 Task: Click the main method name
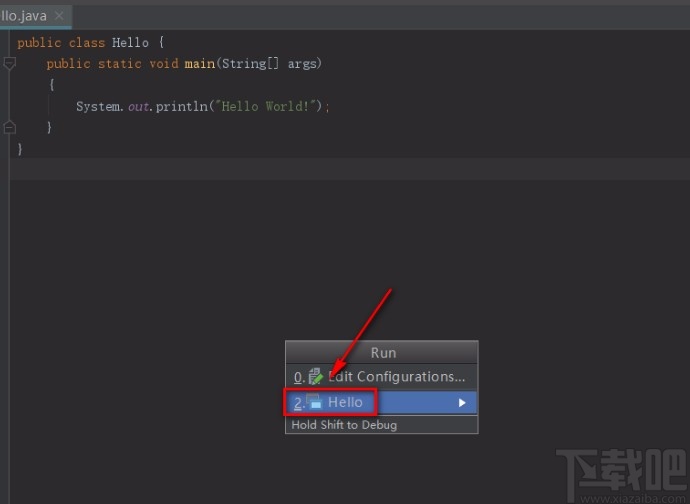[x=200, y=63]
